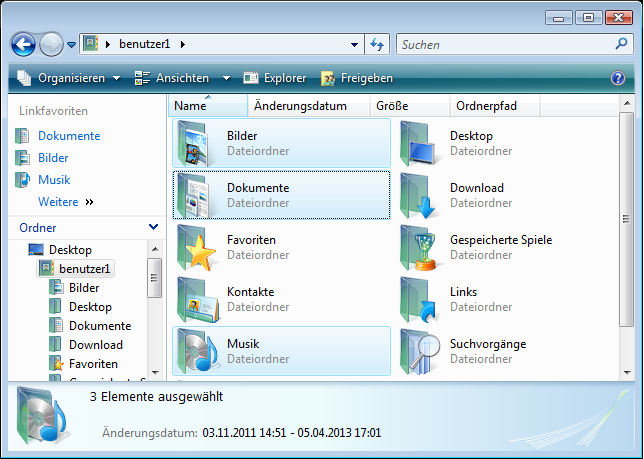Click the folder tree scrollbar up arrow
This screenshot has width=644, height=459.
click(x=155, y=249)
